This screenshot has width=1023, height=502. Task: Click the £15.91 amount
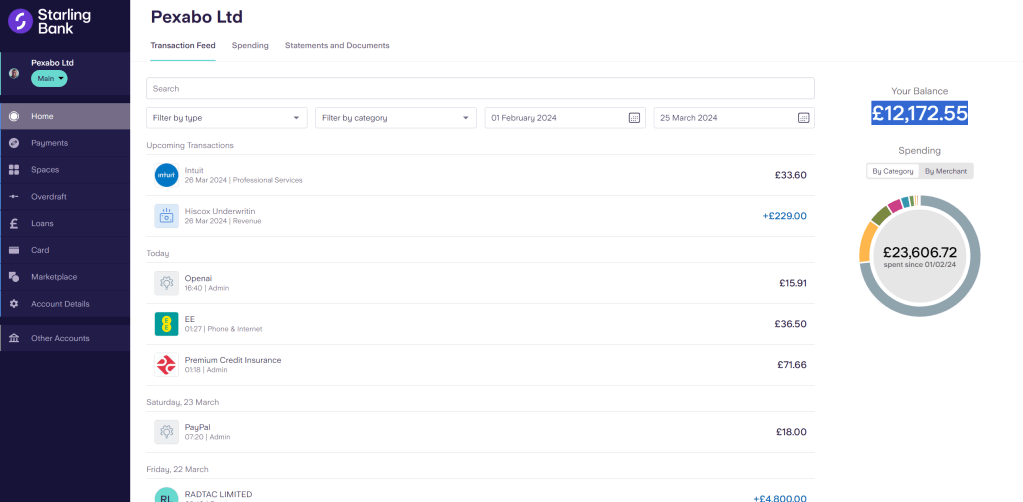pos(793,283)
